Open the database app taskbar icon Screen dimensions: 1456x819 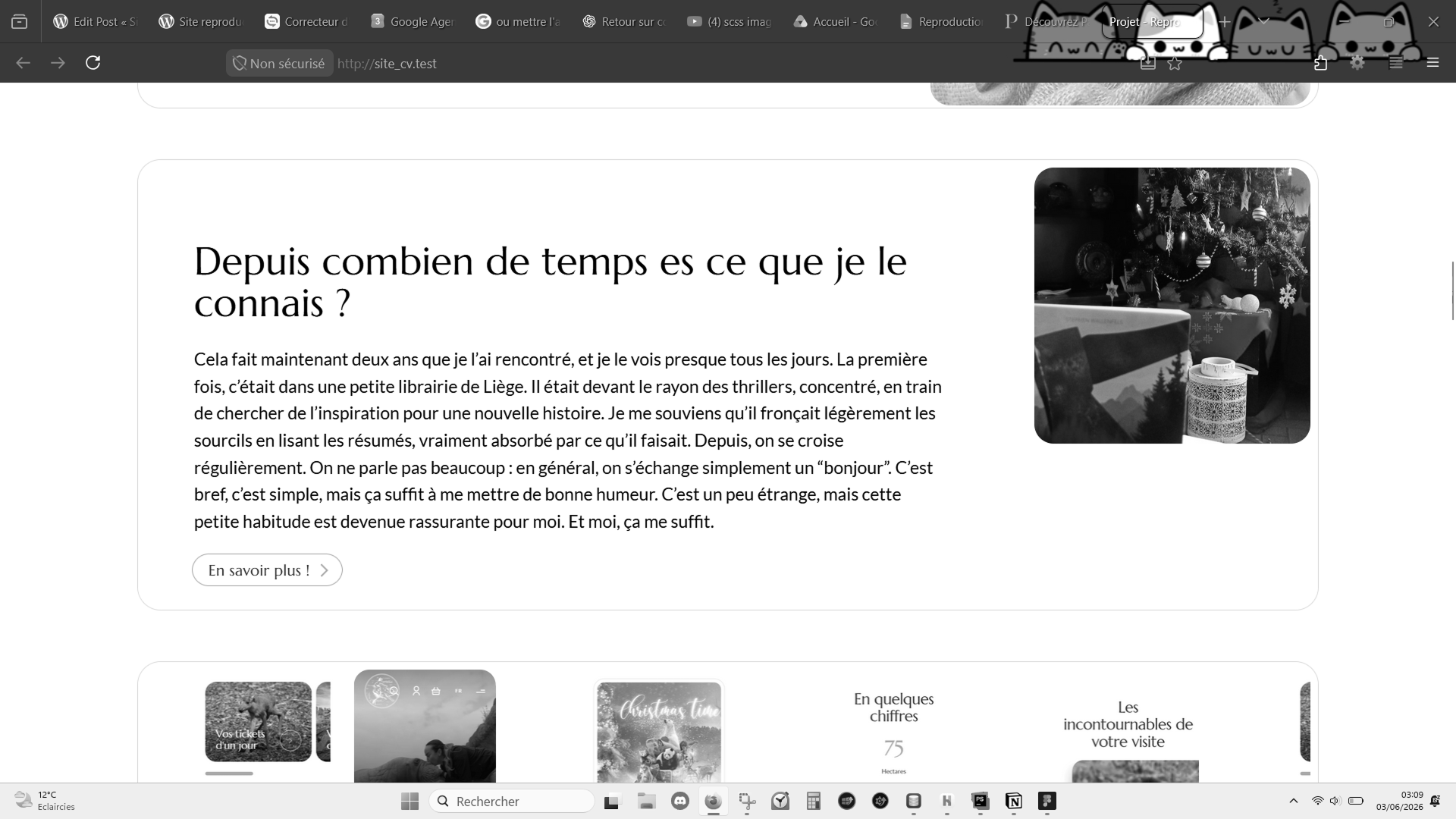click(914, 802)
